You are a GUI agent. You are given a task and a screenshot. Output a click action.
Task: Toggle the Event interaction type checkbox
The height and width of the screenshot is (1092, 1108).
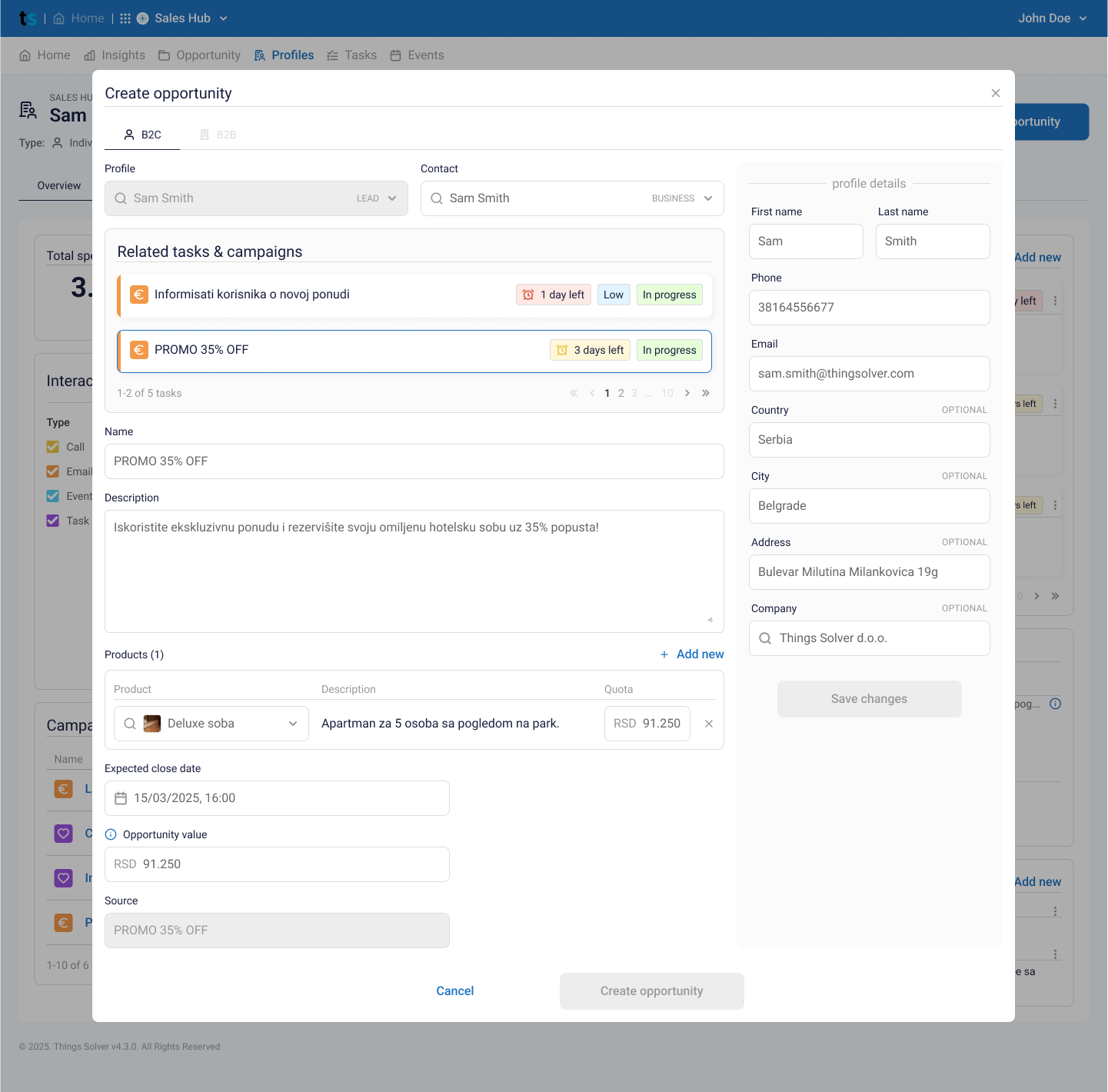53,496
